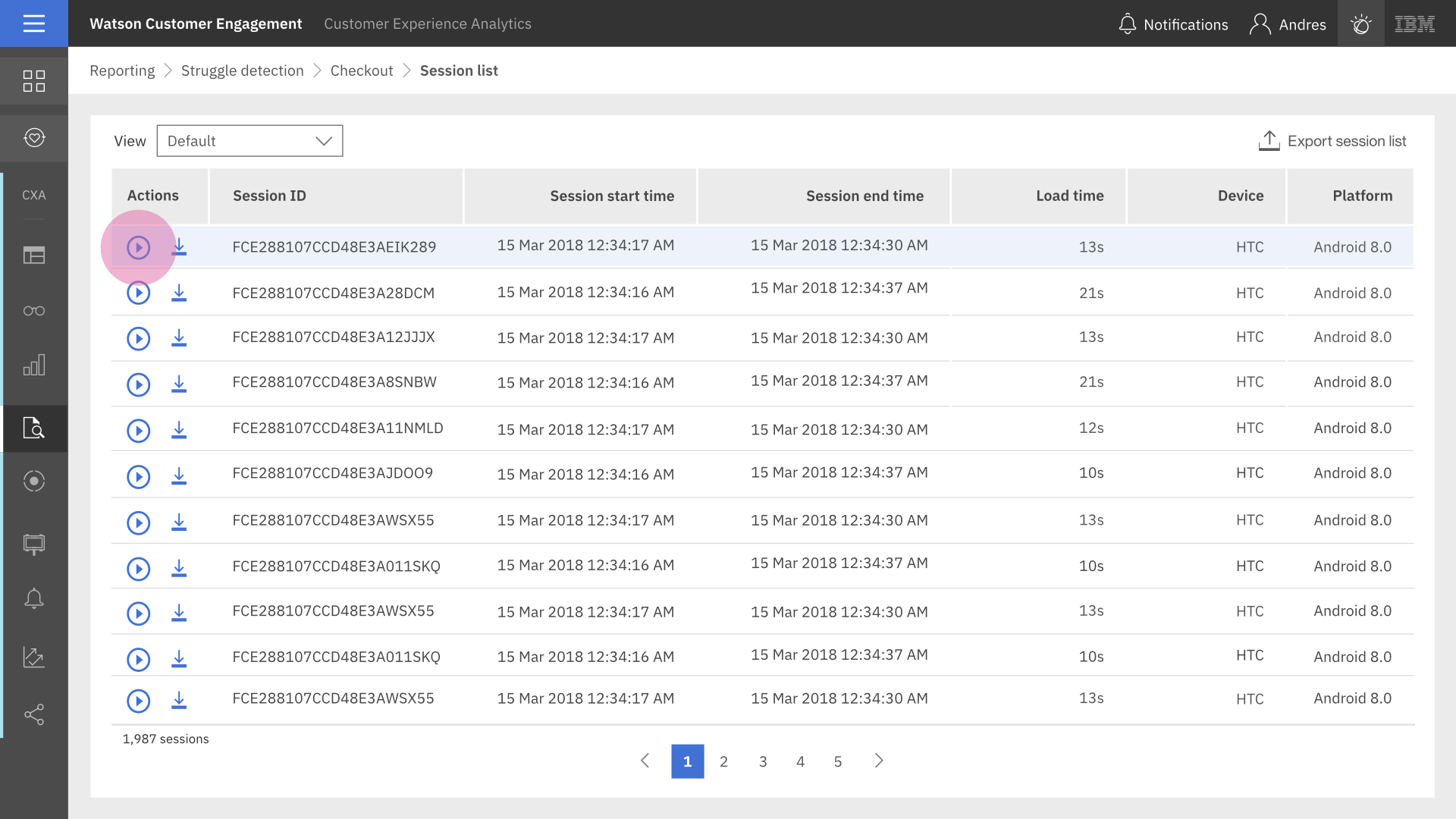Viewport: 1456px width, 819px height.
Task: Click Customer Experience Analytics title
Action: [x=428, y=24]
